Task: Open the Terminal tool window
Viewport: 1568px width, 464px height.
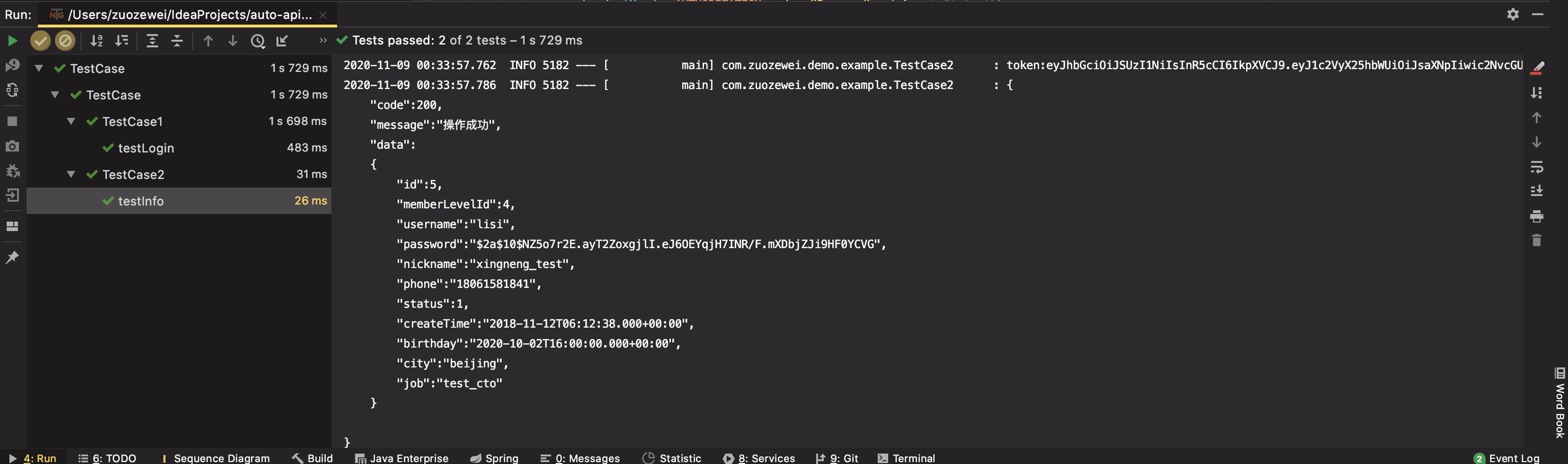Action: (x=906, y=458)
